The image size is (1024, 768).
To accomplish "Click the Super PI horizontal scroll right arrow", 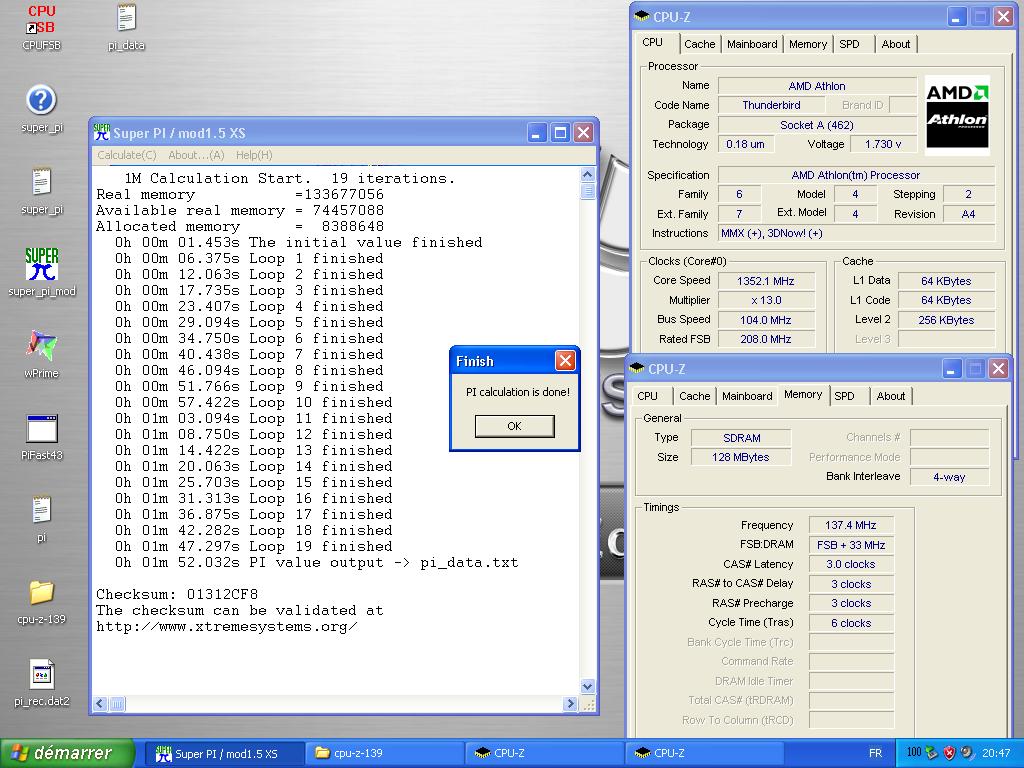I will pos(570,703).
